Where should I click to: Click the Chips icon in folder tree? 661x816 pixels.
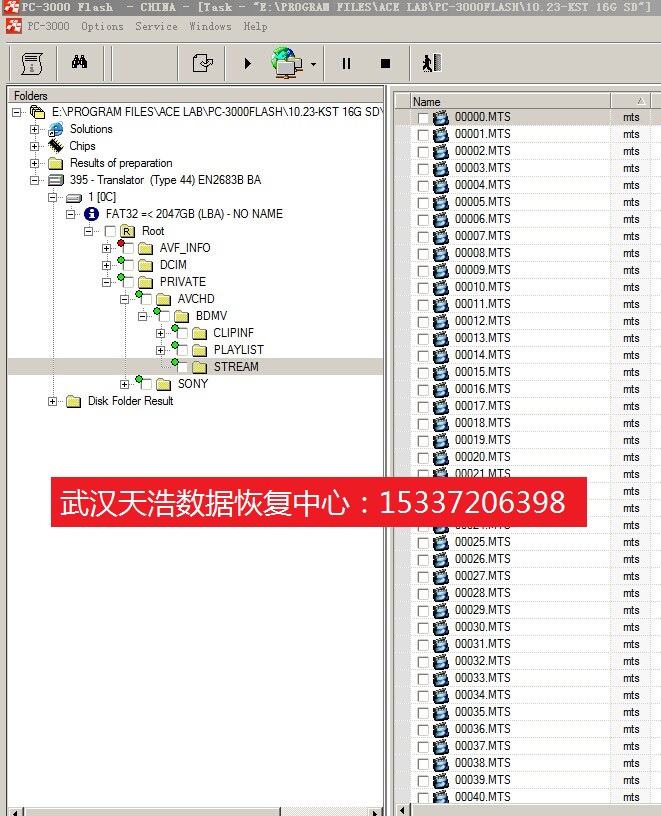tap(56, 146)
